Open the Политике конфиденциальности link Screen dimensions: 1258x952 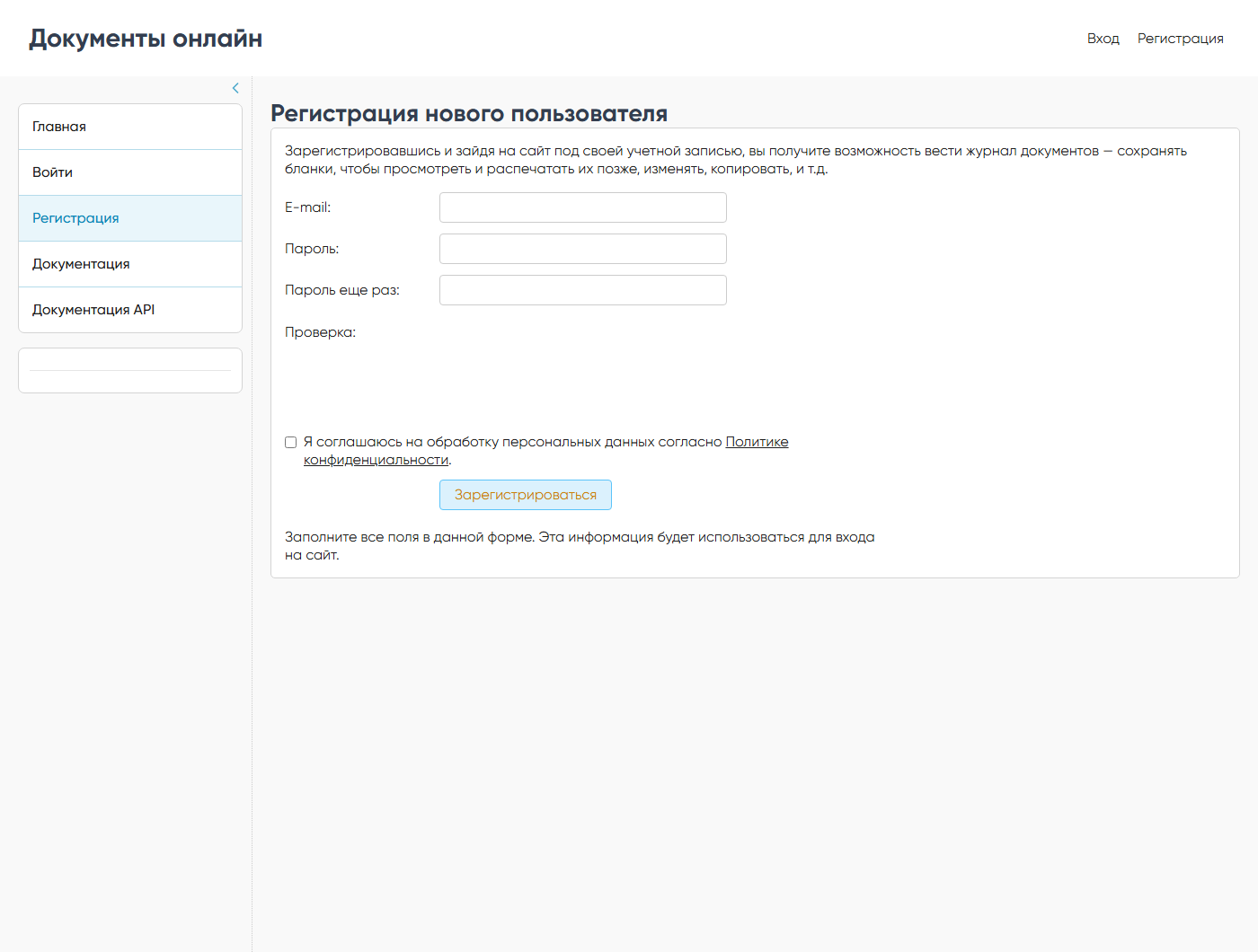click(757, 442)
